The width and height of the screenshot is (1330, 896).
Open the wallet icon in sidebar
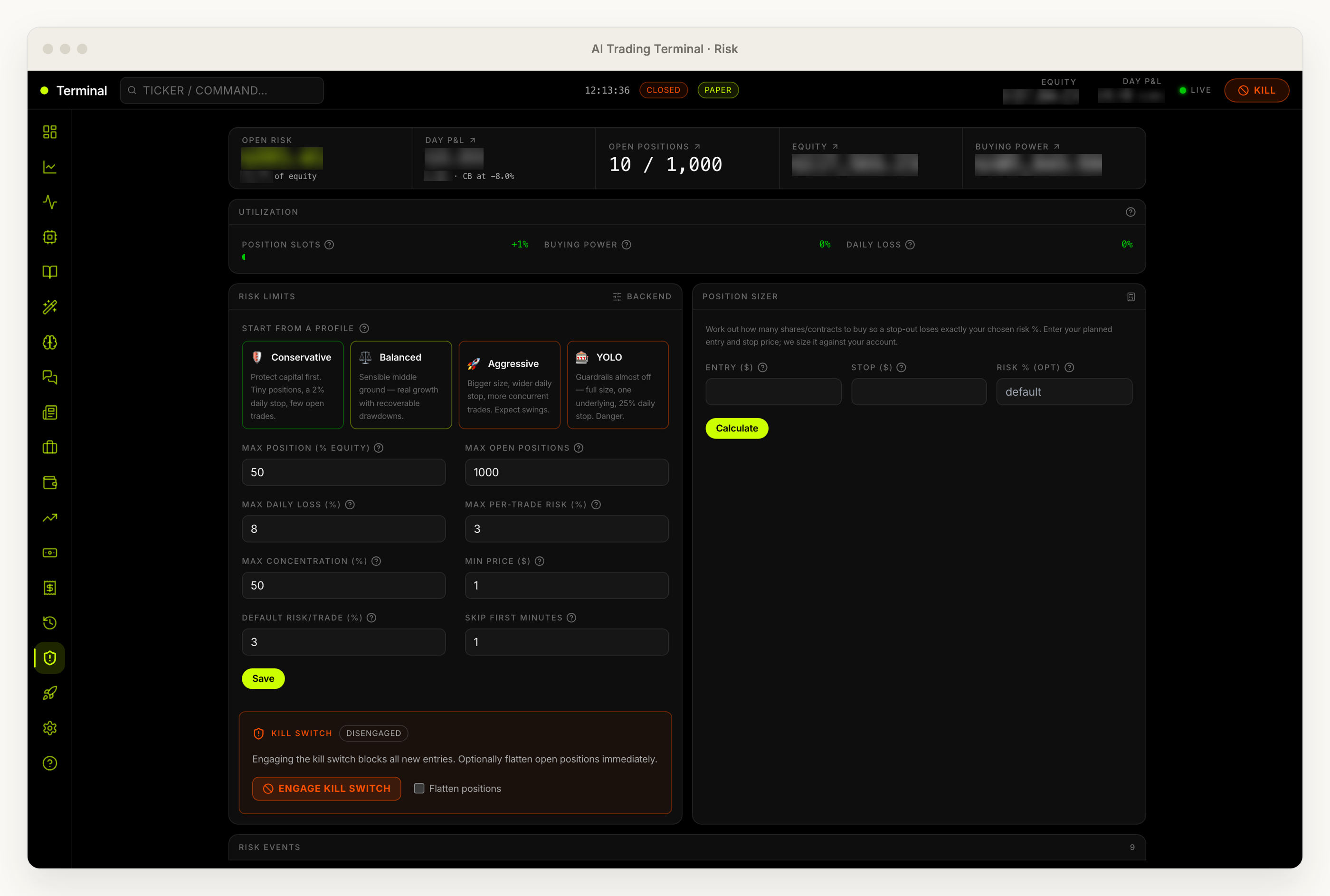click(x=50, y=483)
